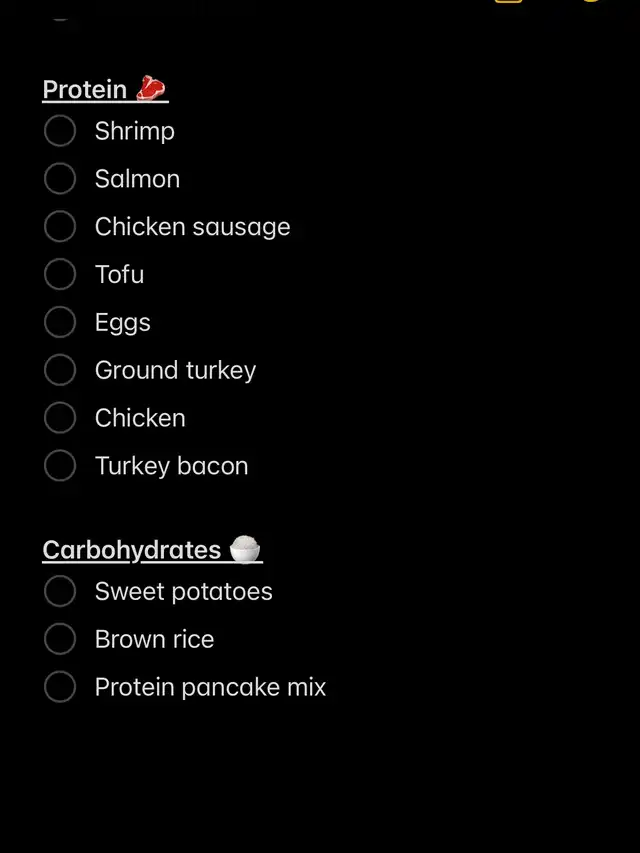The image size is (640, 853).
Task: Toggle the Eggs checklist circle
Action: 60,322
